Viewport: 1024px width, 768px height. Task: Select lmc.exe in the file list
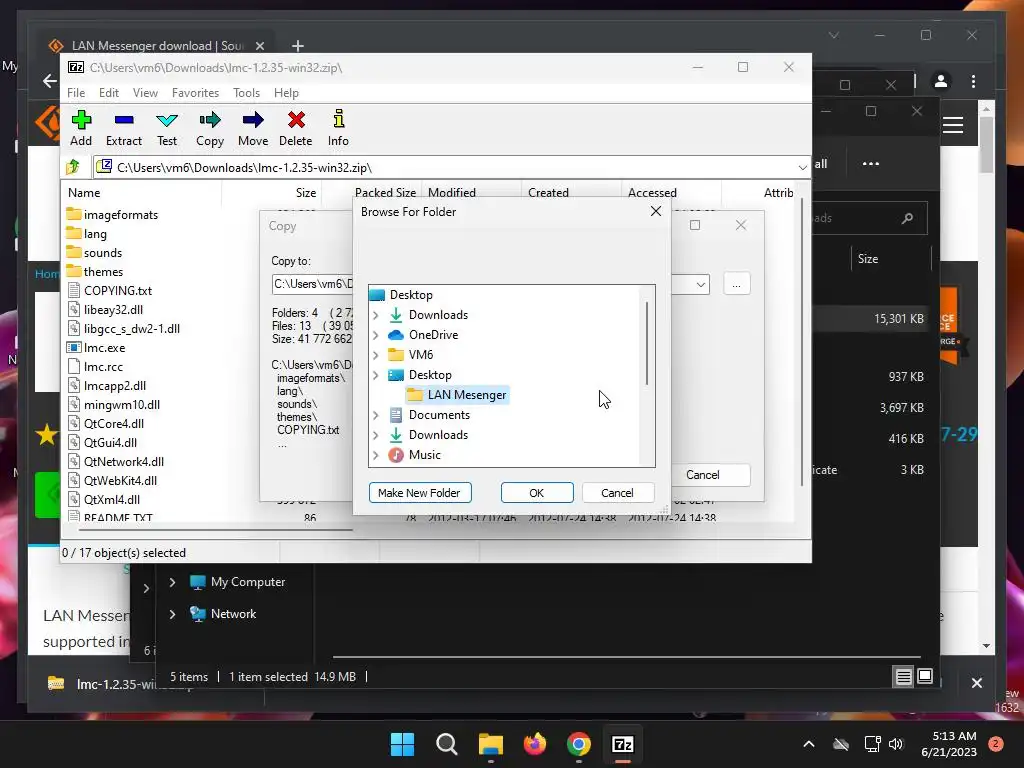pyautogui.click(x=96, y=347)
